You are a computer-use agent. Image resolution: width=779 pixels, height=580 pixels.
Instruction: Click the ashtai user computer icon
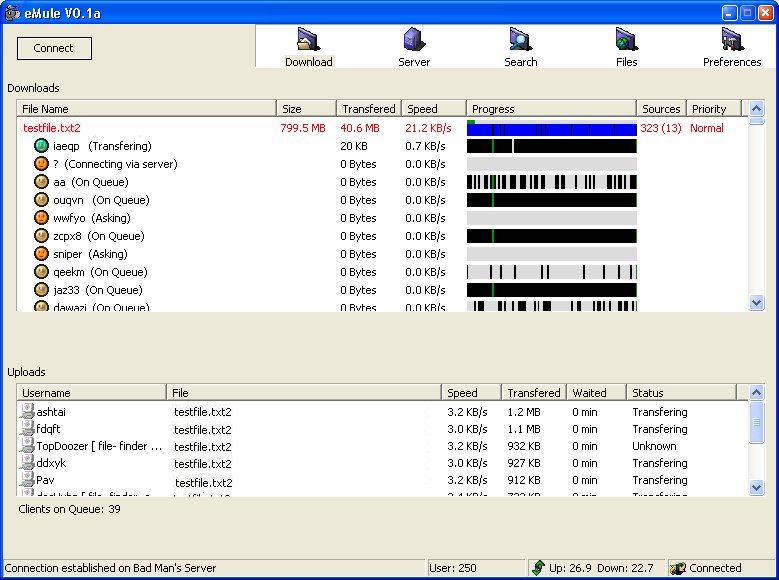(27, 411)
